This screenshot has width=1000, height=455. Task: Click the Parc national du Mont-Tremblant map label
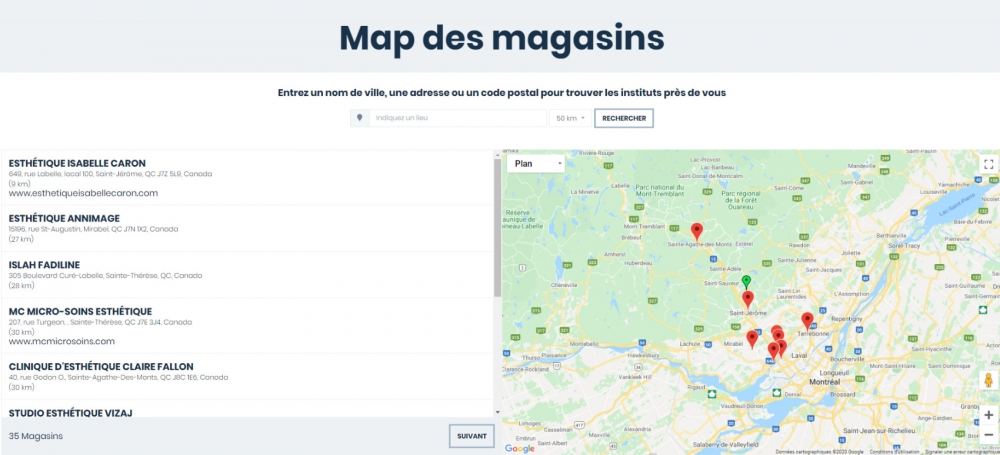tap(659, 190)
